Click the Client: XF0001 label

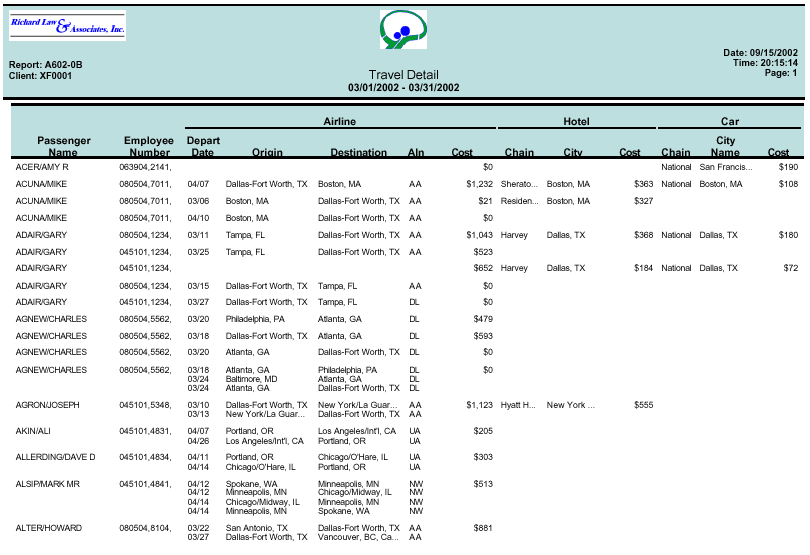(x=40, y=75)
